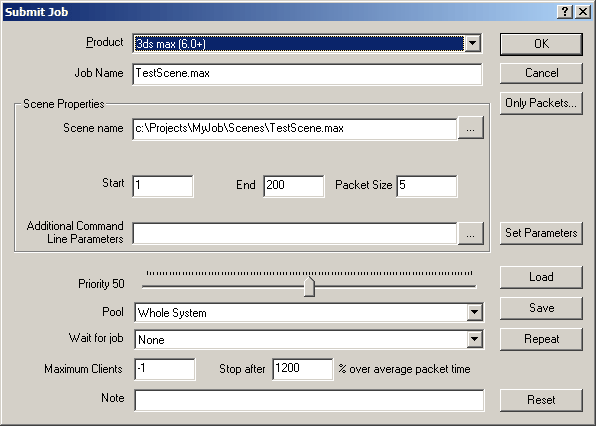Load saved job settings
The image size is (596, 426).
541,277
